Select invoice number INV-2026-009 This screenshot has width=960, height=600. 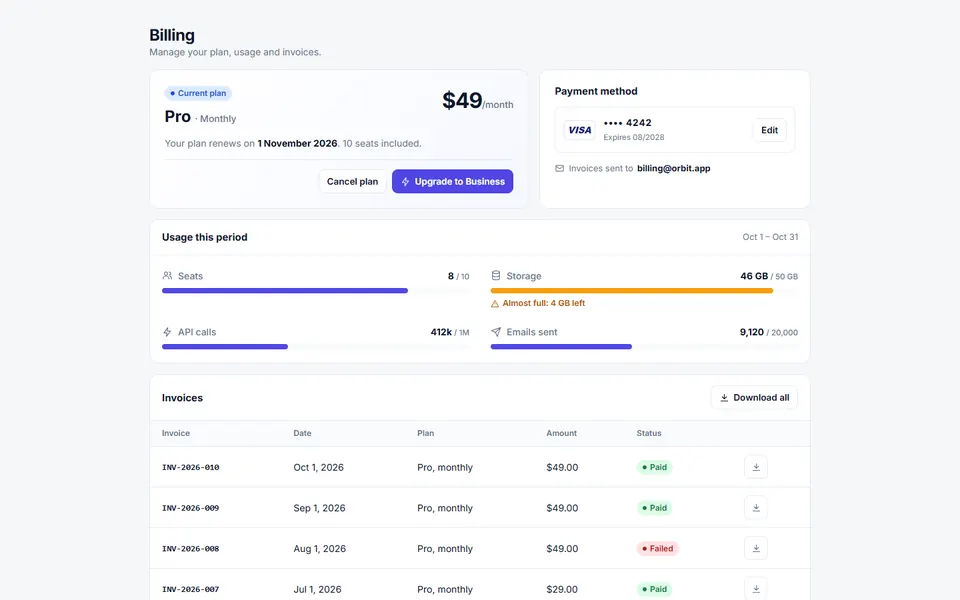click(190, 508)
